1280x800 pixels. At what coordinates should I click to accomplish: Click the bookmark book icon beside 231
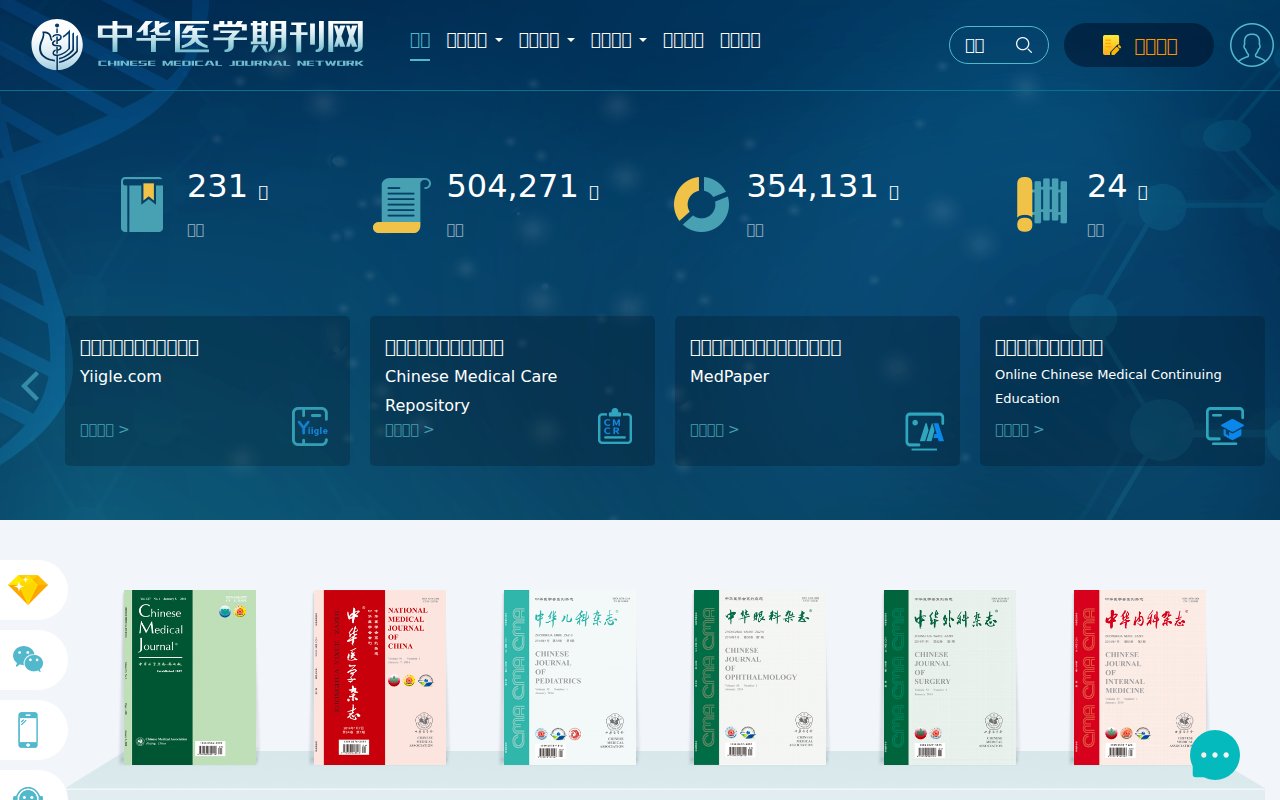(x=142, y=204)
